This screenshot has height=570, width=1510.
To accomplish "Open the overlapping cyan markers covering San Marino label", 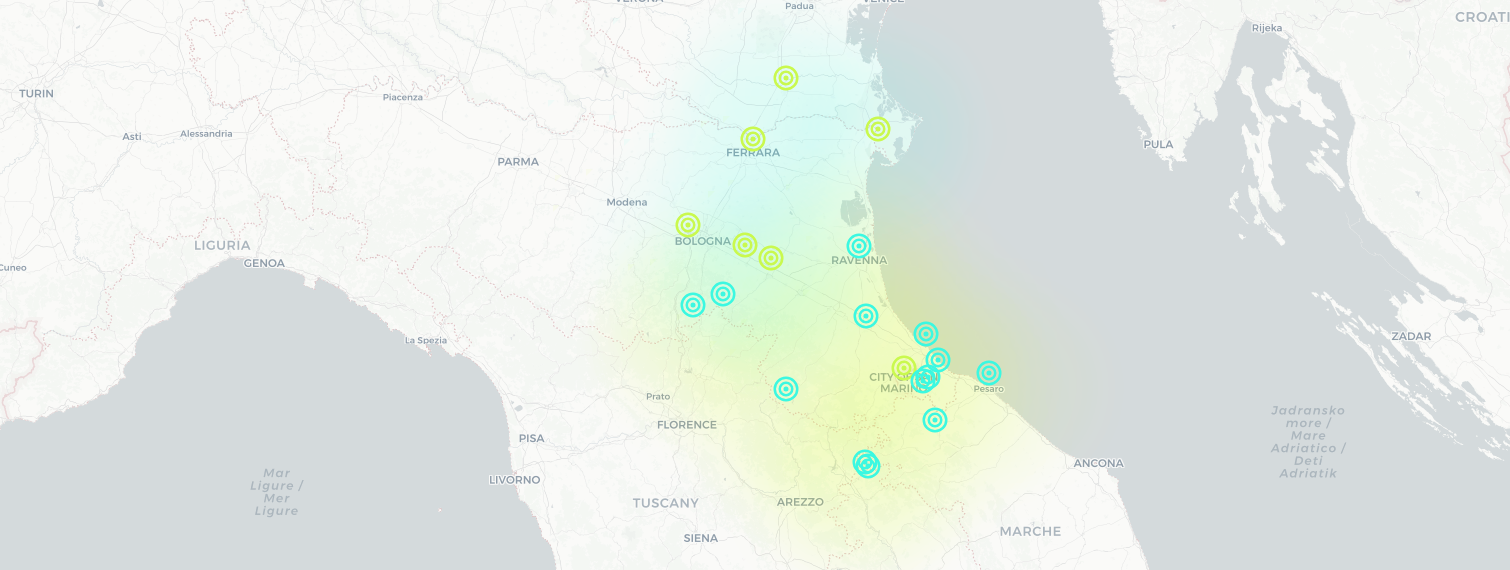I will [925, 379].
